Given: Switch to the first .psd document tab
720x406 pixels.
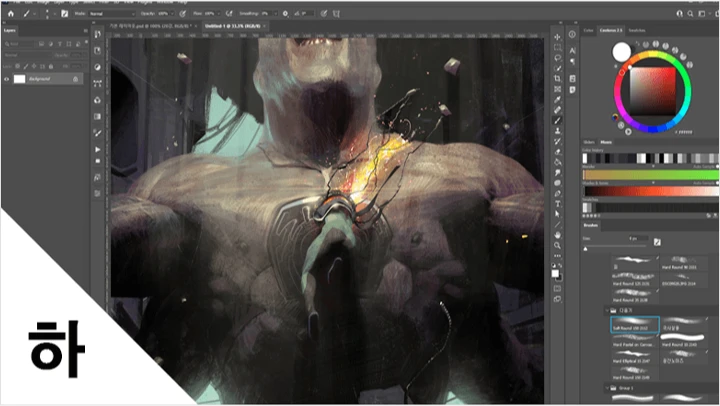Looking at the screenshot, I should pyautogui.click(x=149, y=26).
